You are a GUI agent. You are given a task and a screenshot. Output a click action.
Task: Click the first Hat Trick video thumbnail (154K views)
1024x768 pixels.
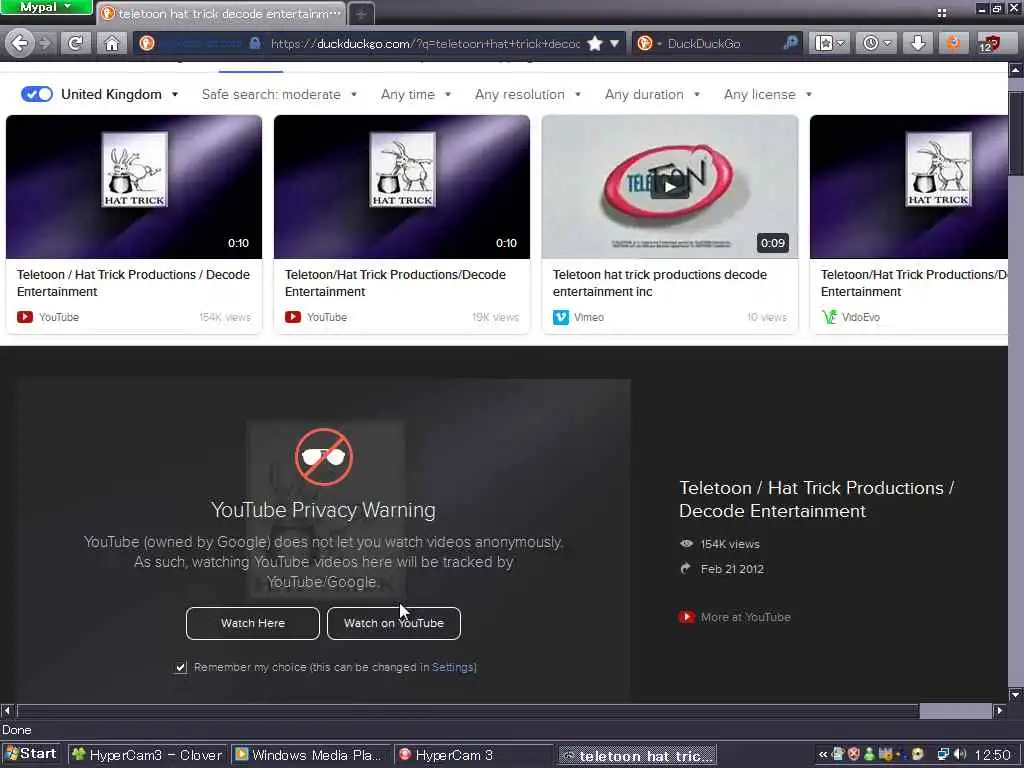[x=134, y=187]
